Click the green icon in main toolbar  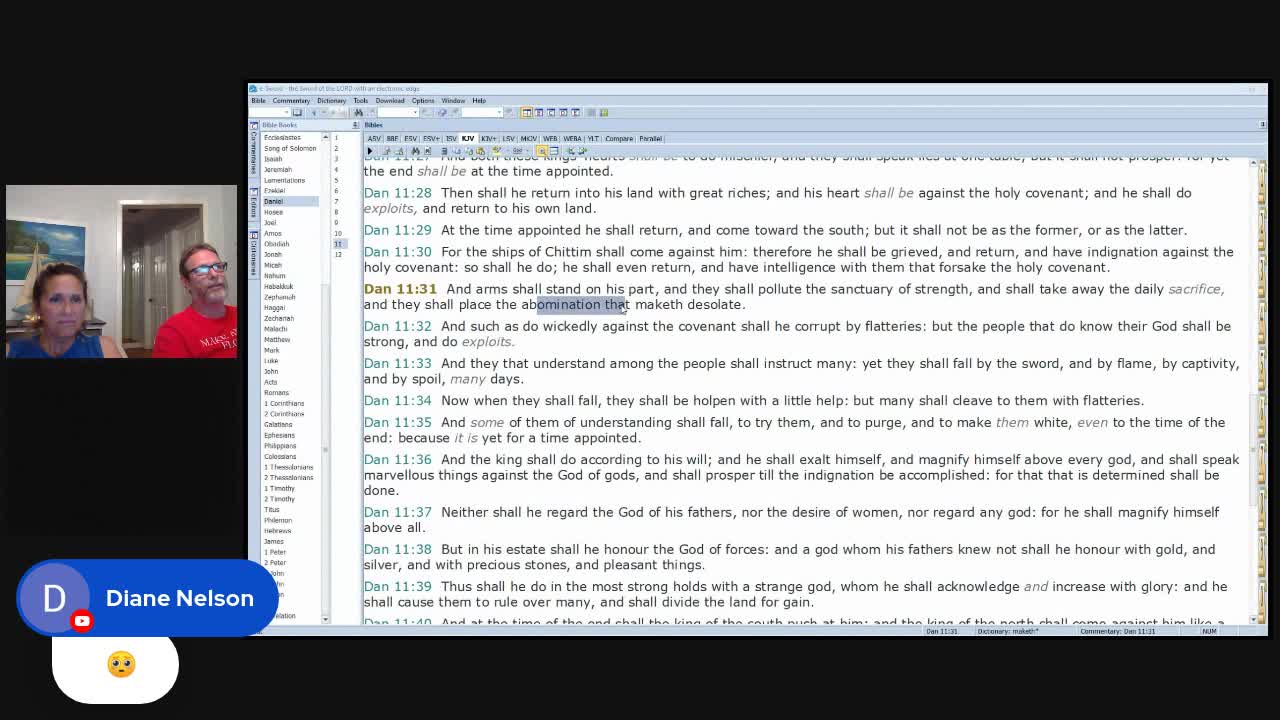coord(604,112)
